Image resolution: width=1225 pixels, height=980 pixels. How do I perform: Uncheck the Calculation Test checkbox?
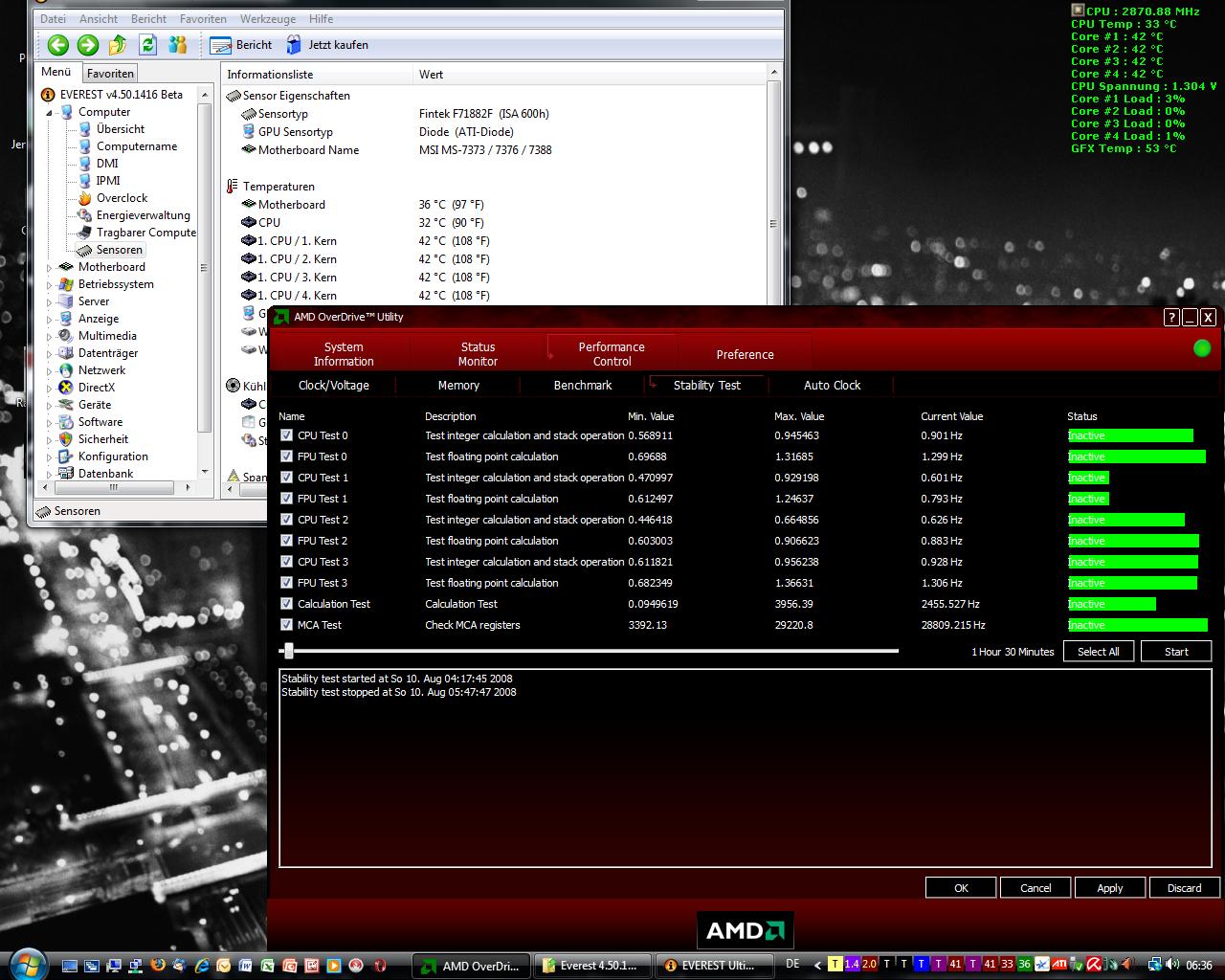tap(286, 604)
